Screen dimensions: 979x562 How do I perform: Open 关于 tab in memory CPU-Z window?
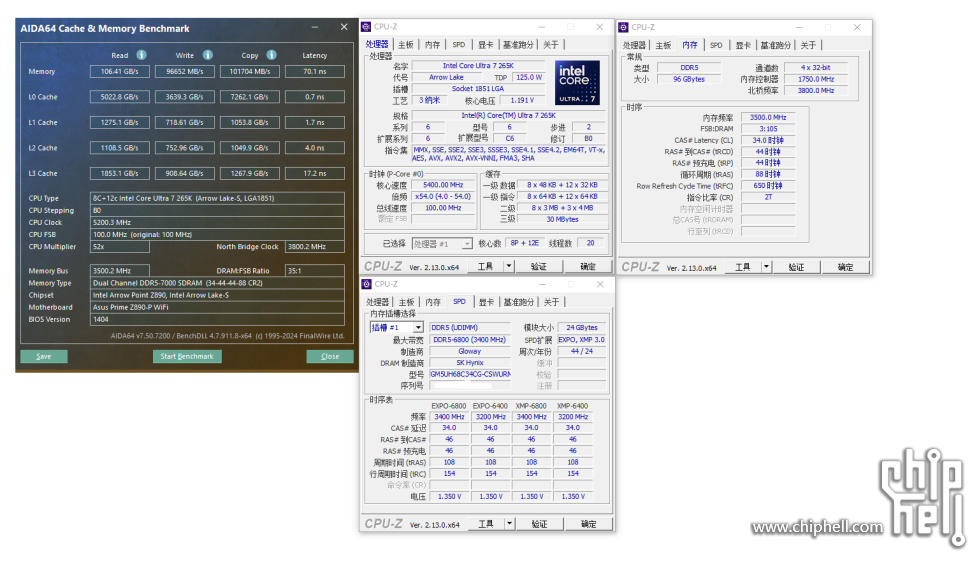coord(808,46)
